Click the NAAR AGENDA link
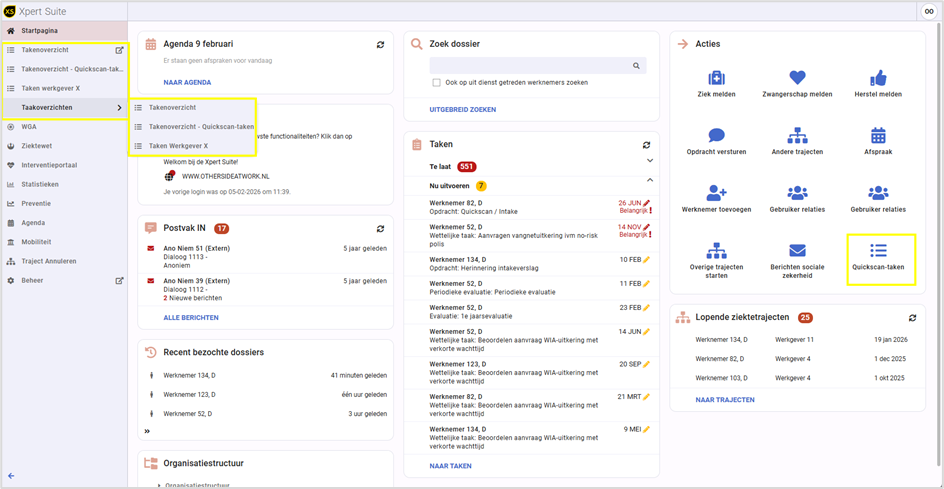Viewport: 944px width, 489px height. 187,83
